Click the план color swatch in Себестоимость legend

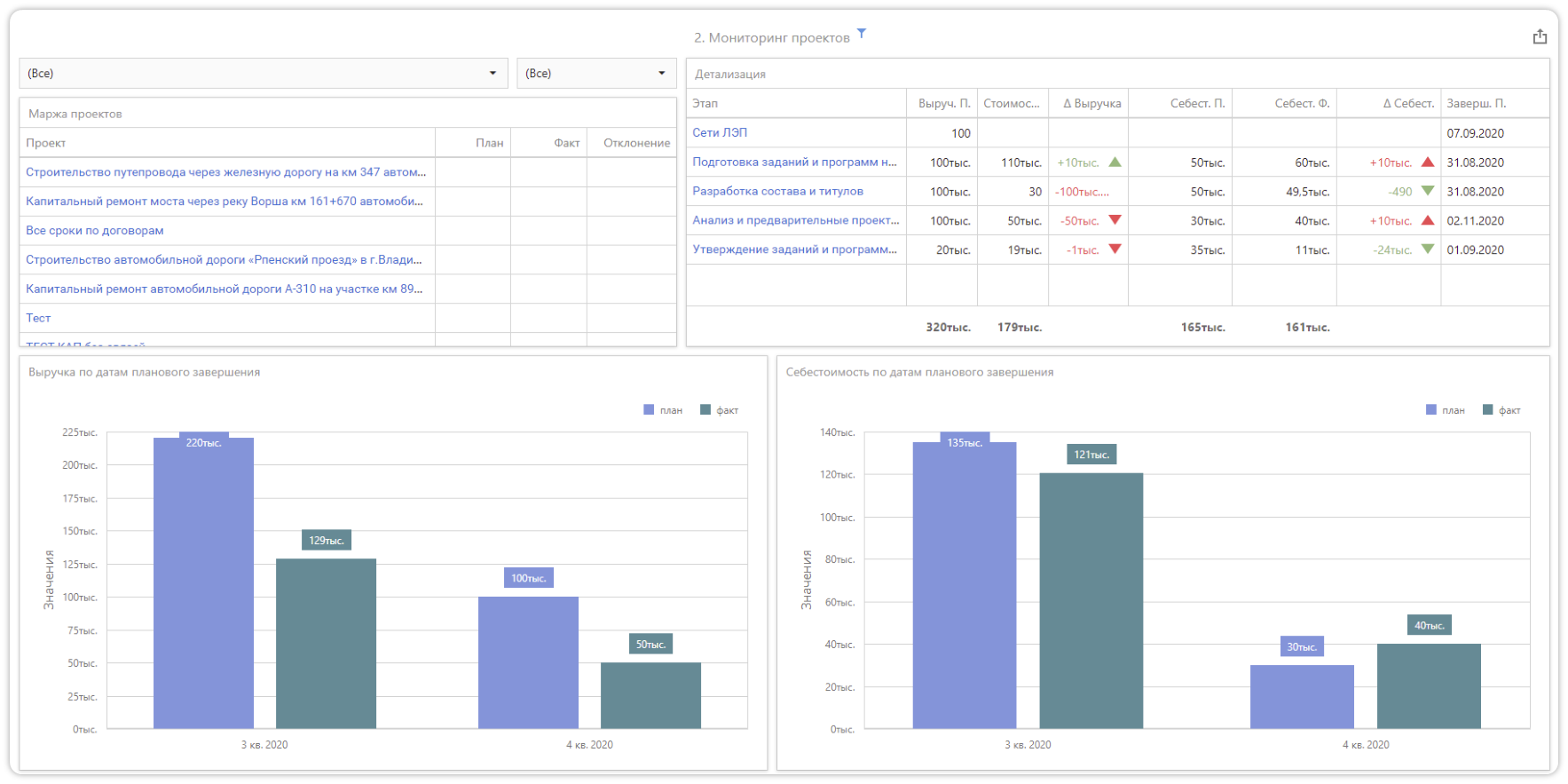pos(1430,410)
